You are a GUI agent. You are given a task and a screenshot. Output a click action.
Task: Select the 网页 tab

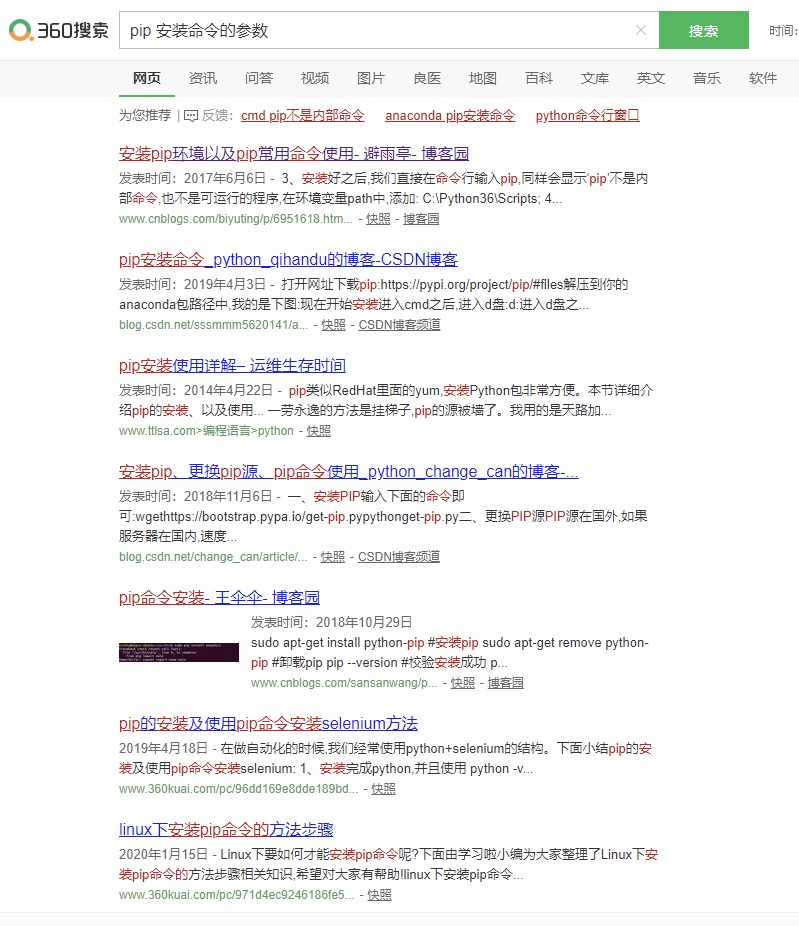[146, 78]
